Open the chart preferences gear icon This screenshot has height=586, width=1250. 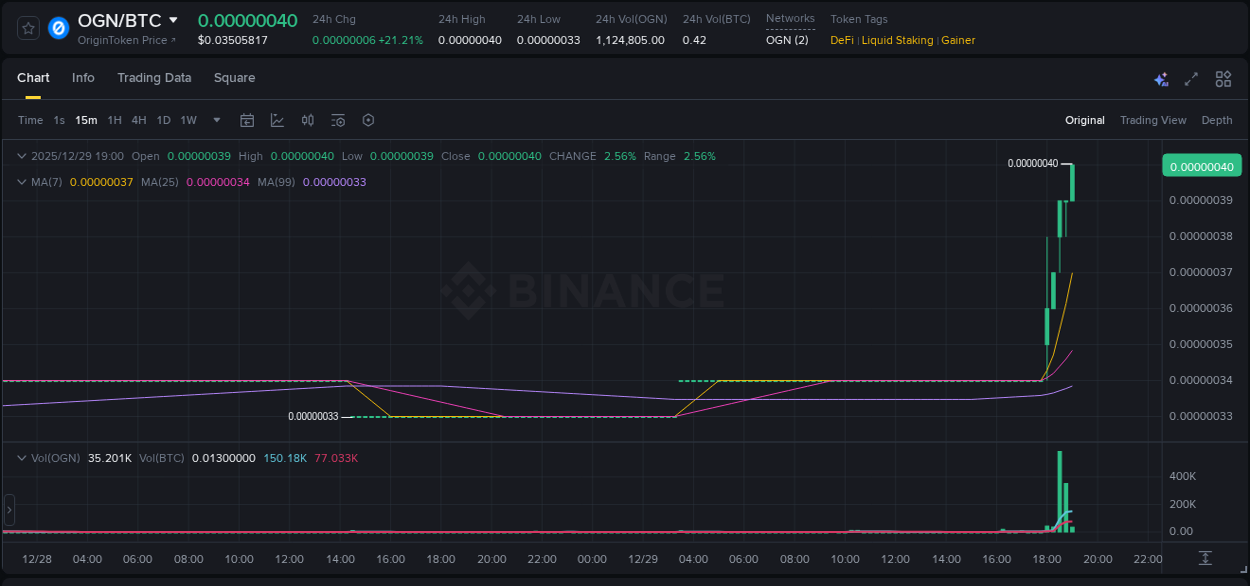point(367,120)
